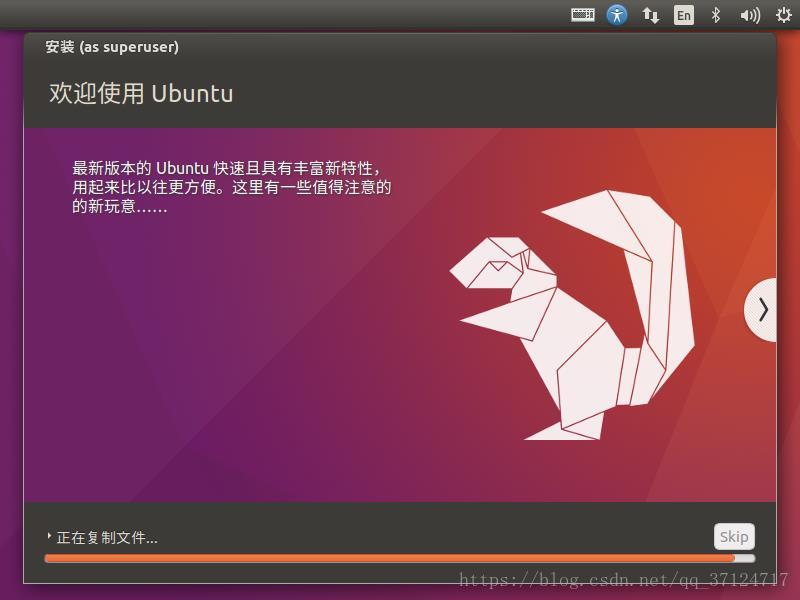Click the 正在复制文件... status text
Viewport: 800px width, 600px height.
tap(107, 537)
